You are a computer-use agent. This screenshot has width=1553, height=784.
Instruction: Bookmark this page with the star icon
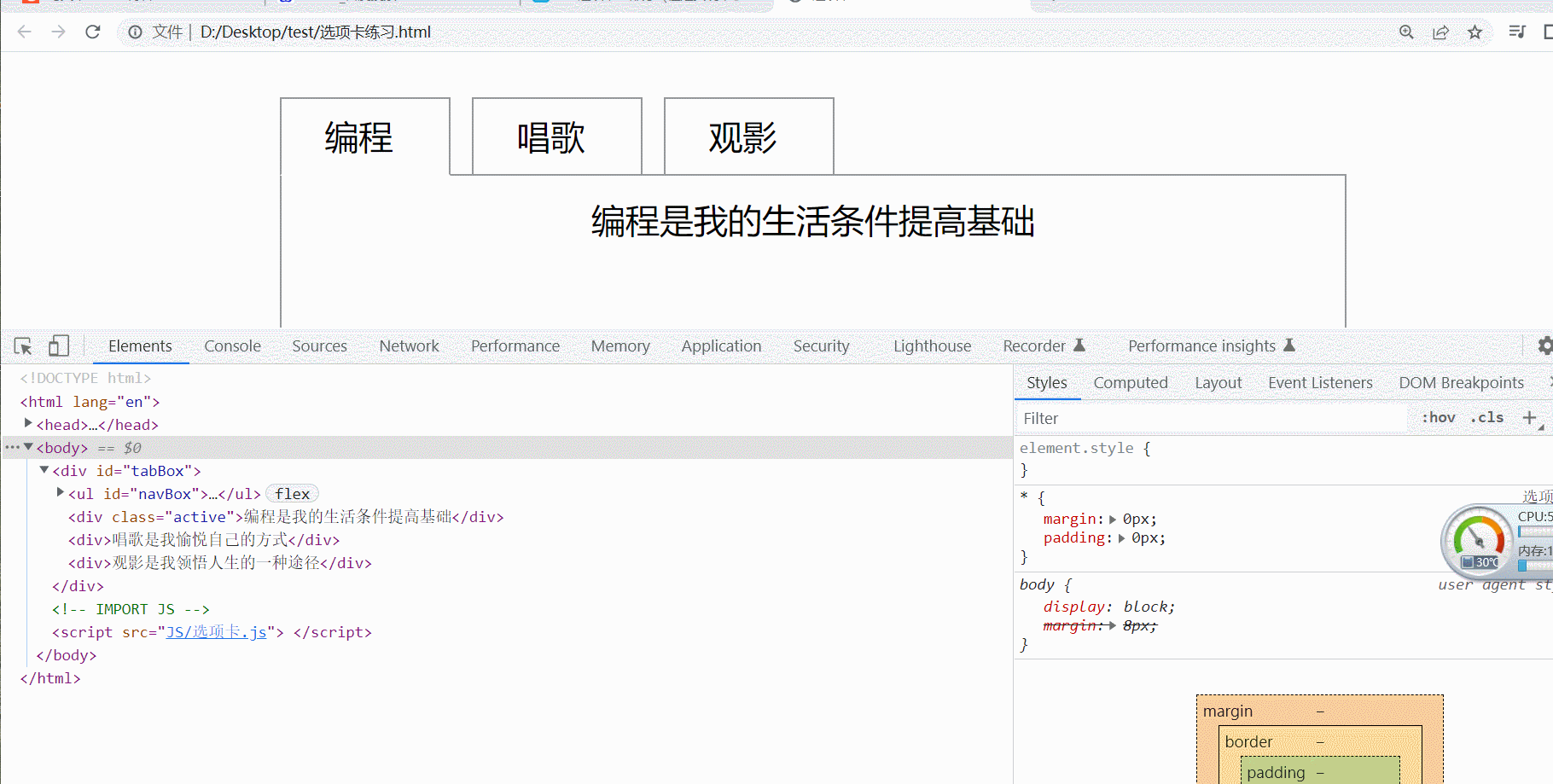pyautogui.click(x=1474, y=32)
